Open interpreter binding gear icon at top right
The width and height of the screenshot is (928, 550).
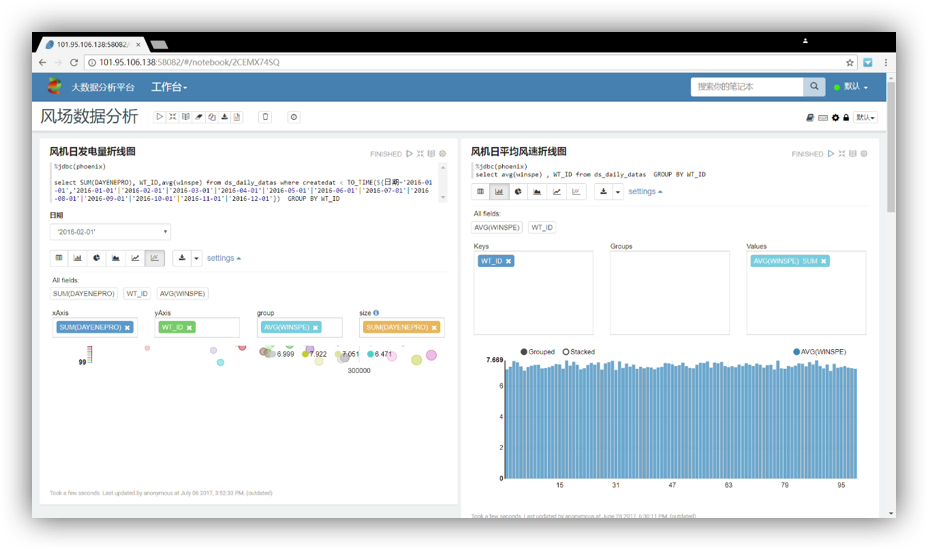pyautogui.click(x=835, y=118)
